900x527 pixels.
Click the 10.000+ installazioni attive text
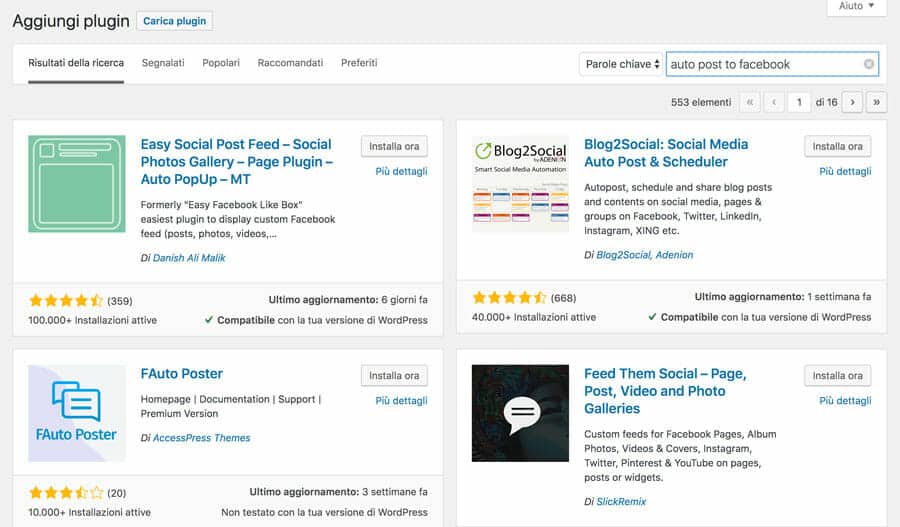click(x=90, y=513)
